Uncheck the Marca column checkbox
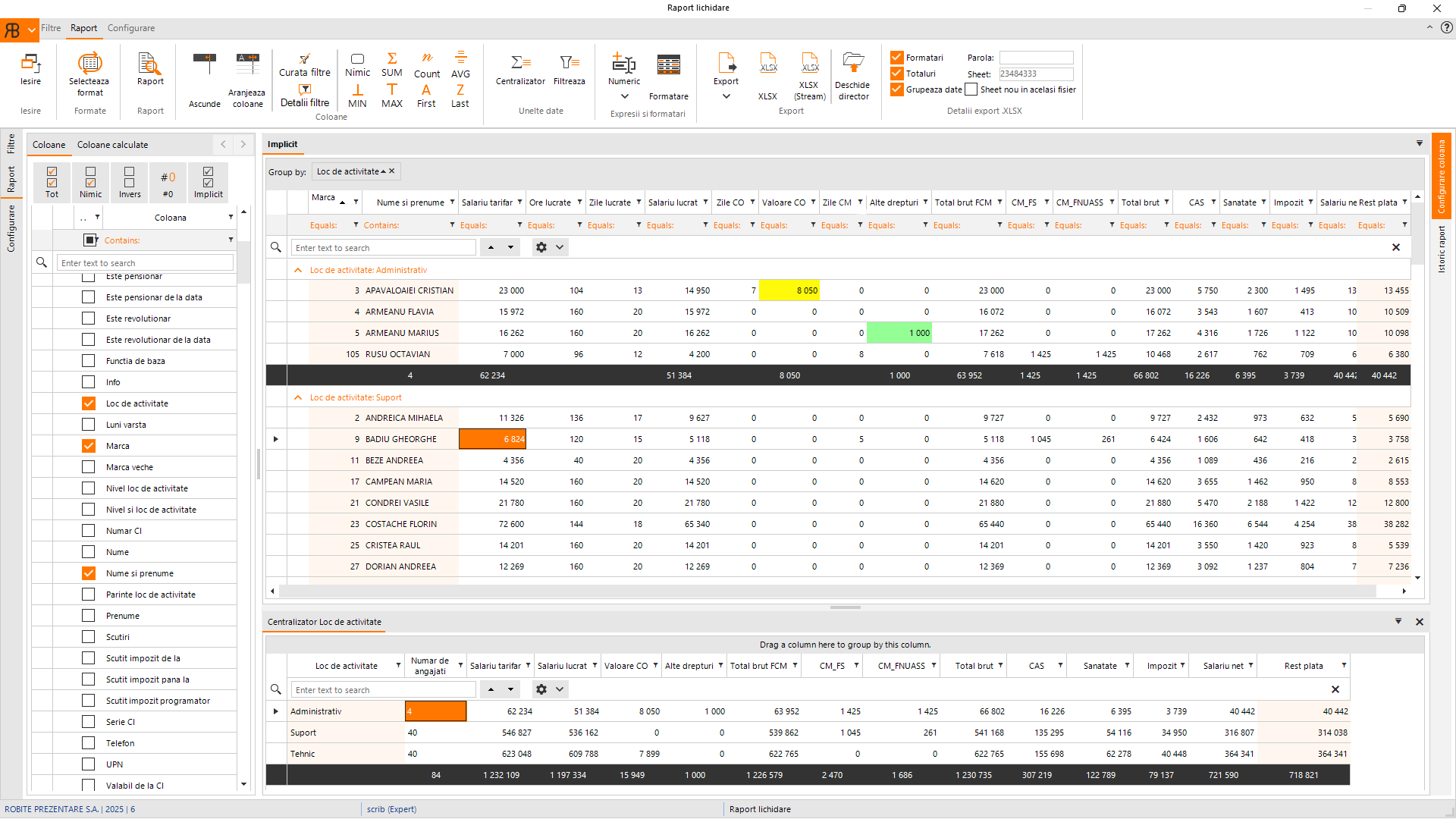This screenshot has width=1456, height=819. (x=89, y=446)
